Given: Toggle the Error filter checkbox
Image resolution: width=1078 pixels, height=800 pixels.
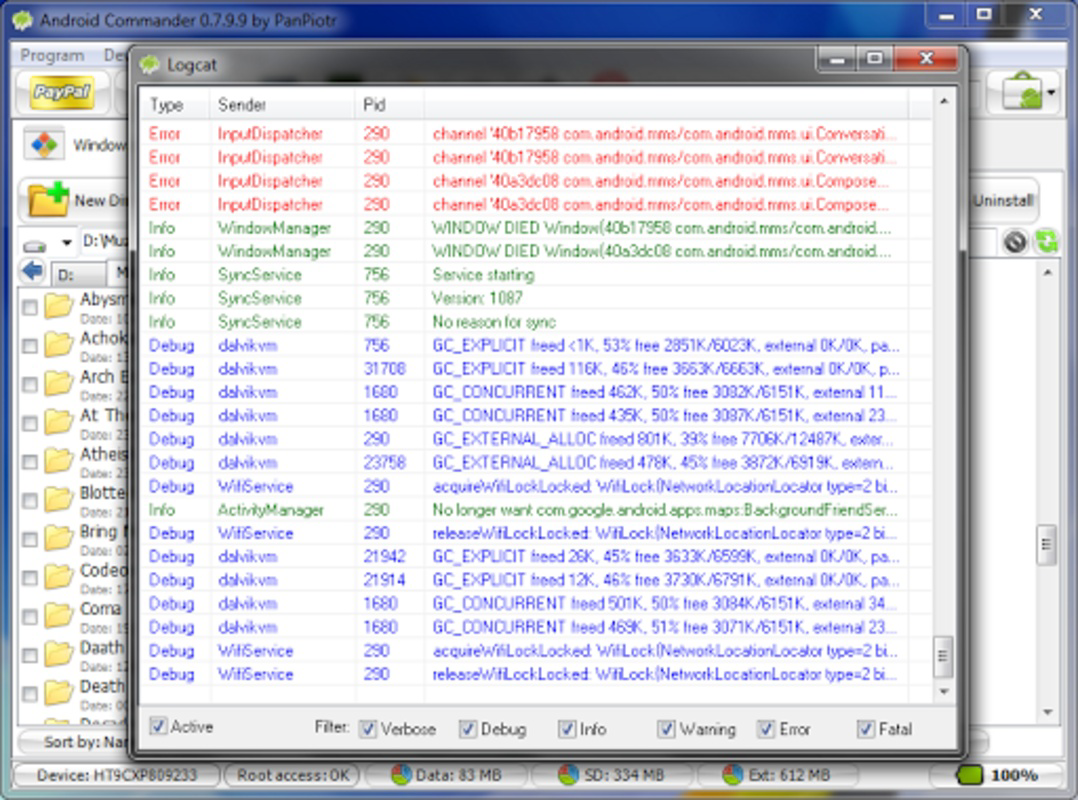Looking at the screenshot, I should tap(766, 729).
